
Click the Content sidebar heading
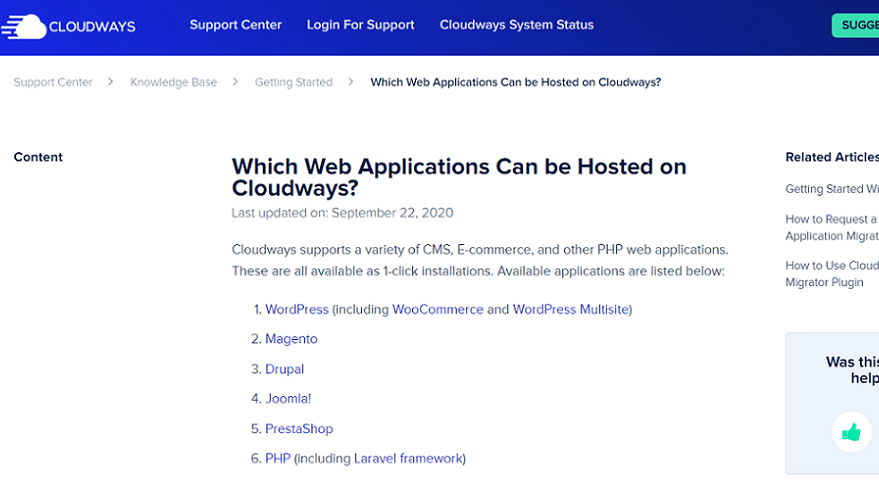pos(38,157)
